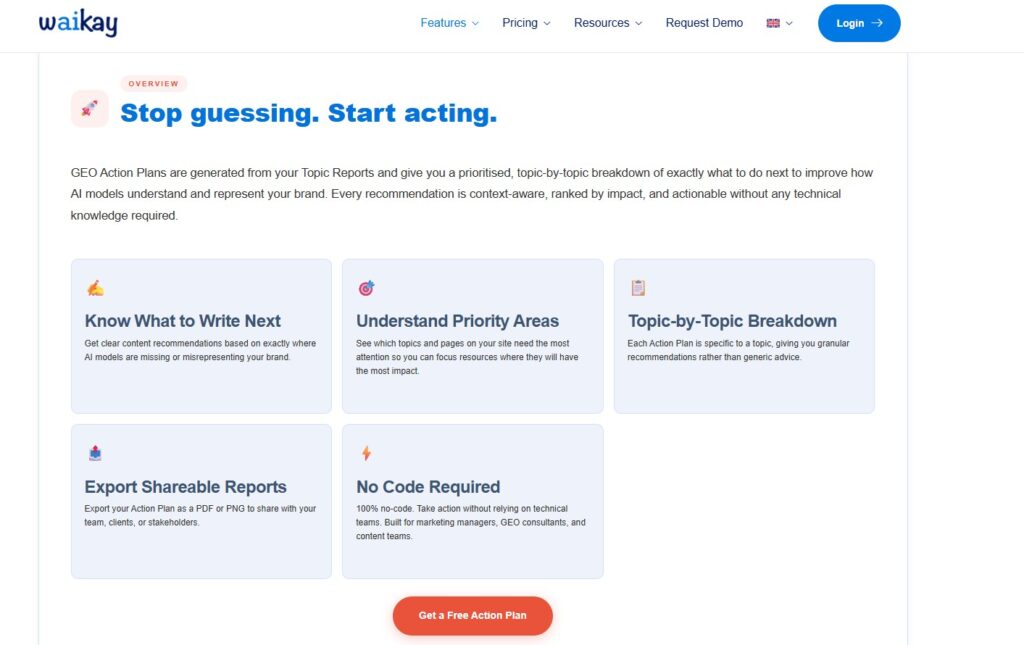Click the Login button

coord(859,23)
